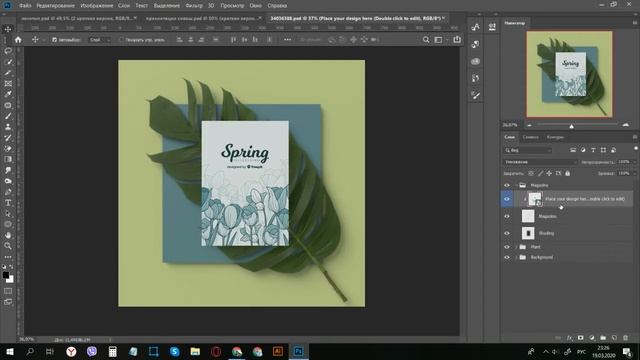The image size is (640, 360).
Task: Switch to the Channels tab in Layers panel group
Action: 531,137
